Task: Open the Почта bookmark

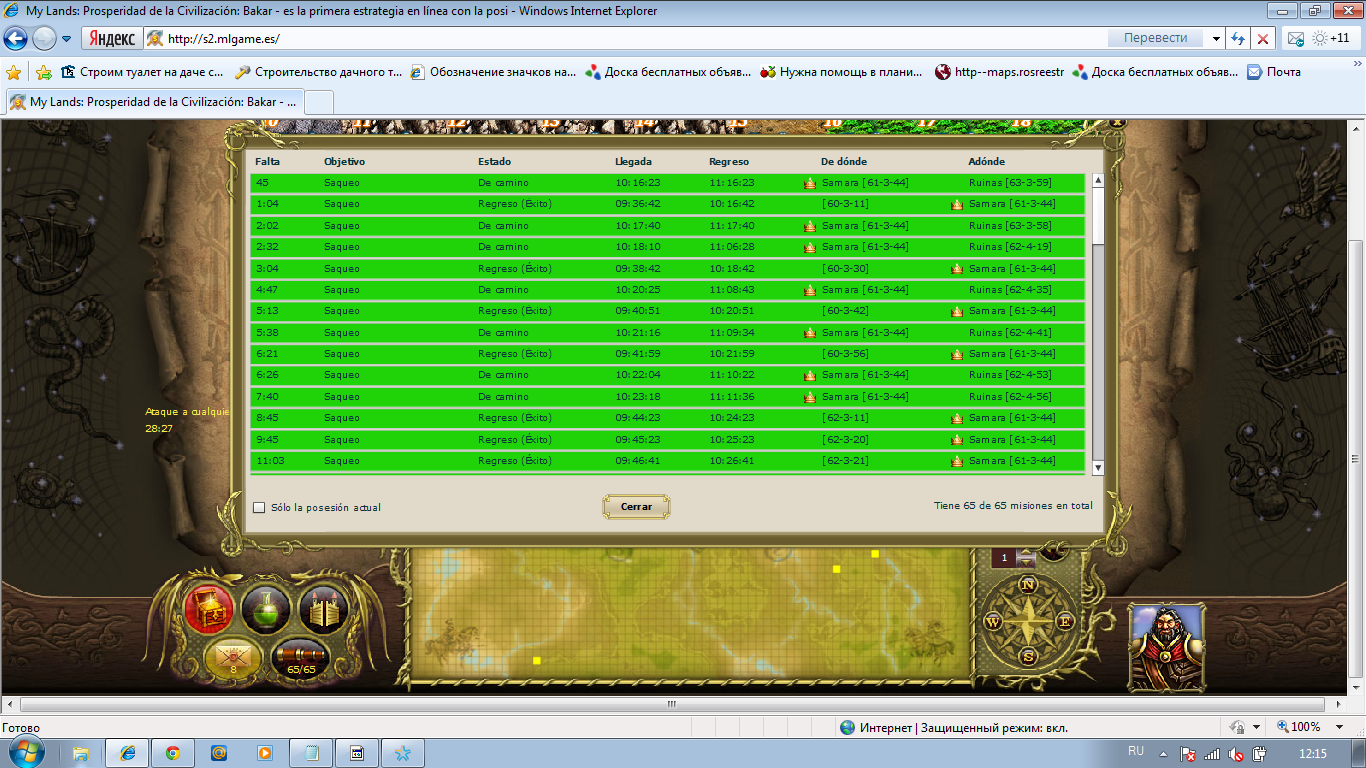Action: tap(1274, 72)
